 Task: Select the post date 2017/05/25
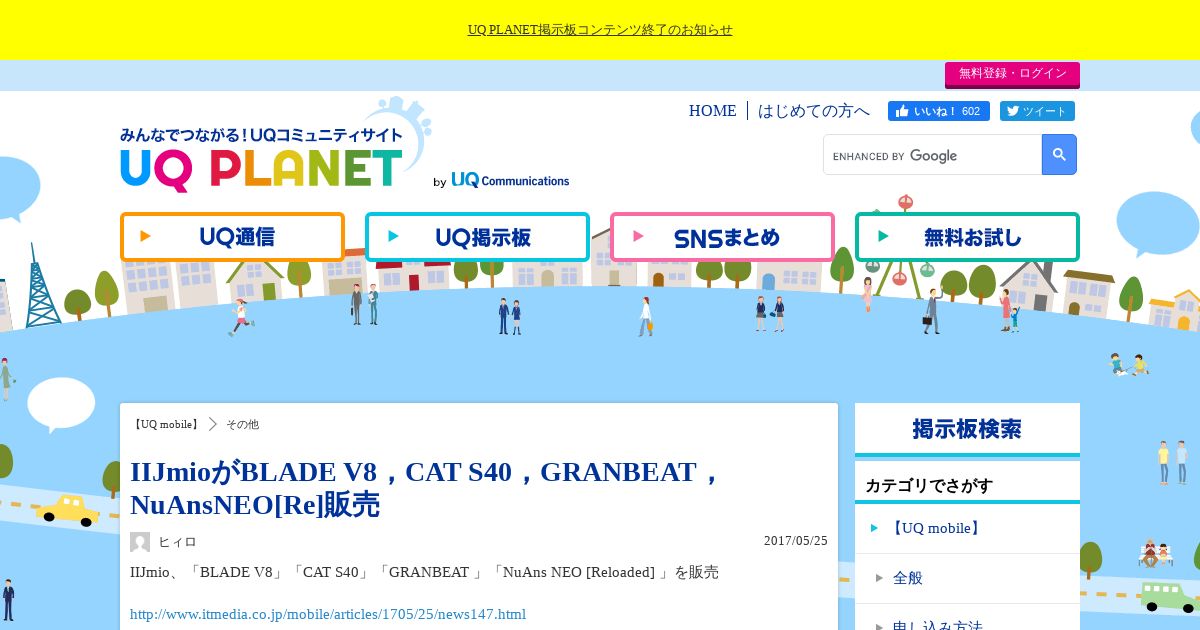(796, 541)
